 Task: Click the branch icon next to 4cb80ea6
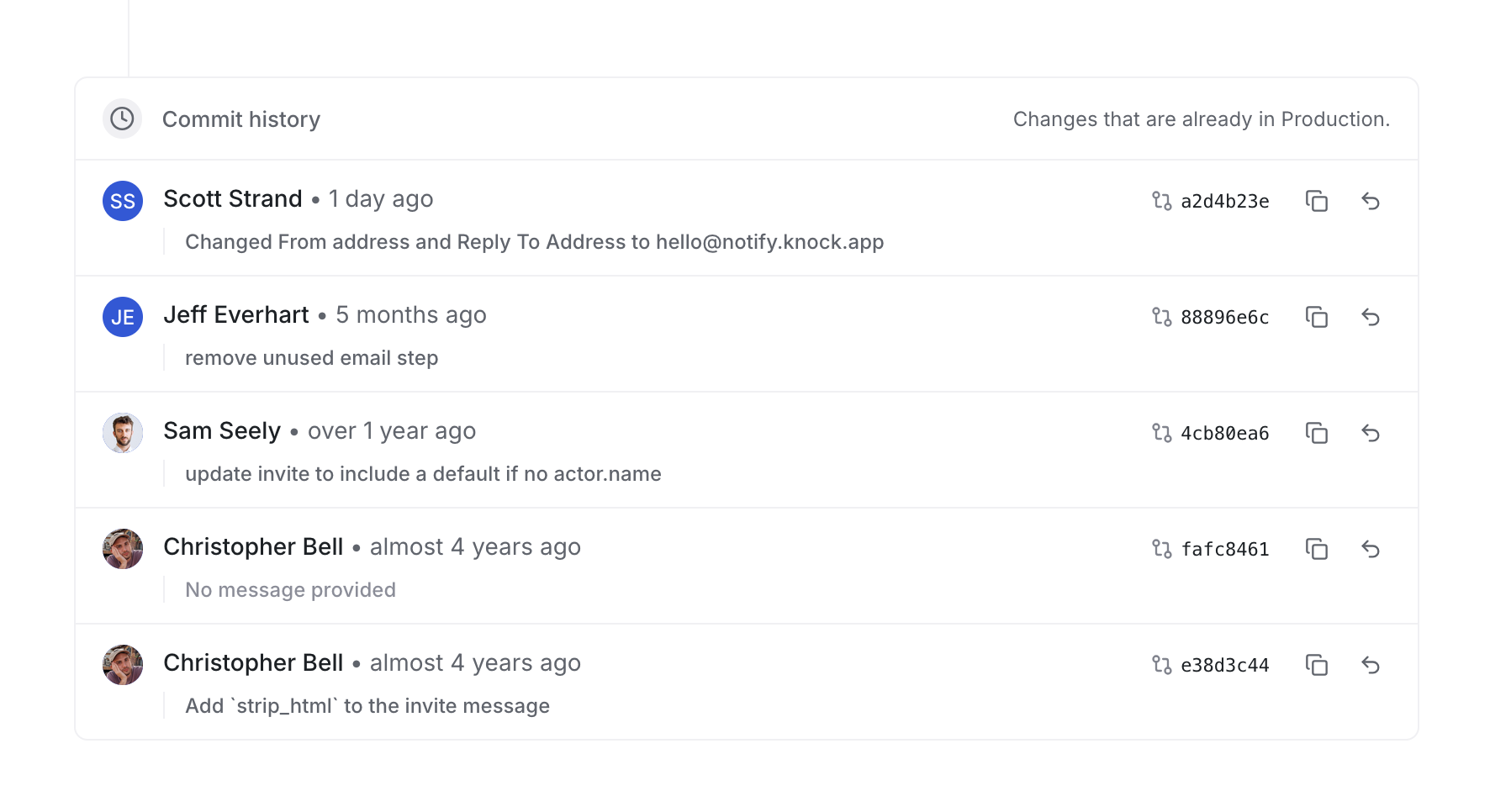(x=1161, y=433)
